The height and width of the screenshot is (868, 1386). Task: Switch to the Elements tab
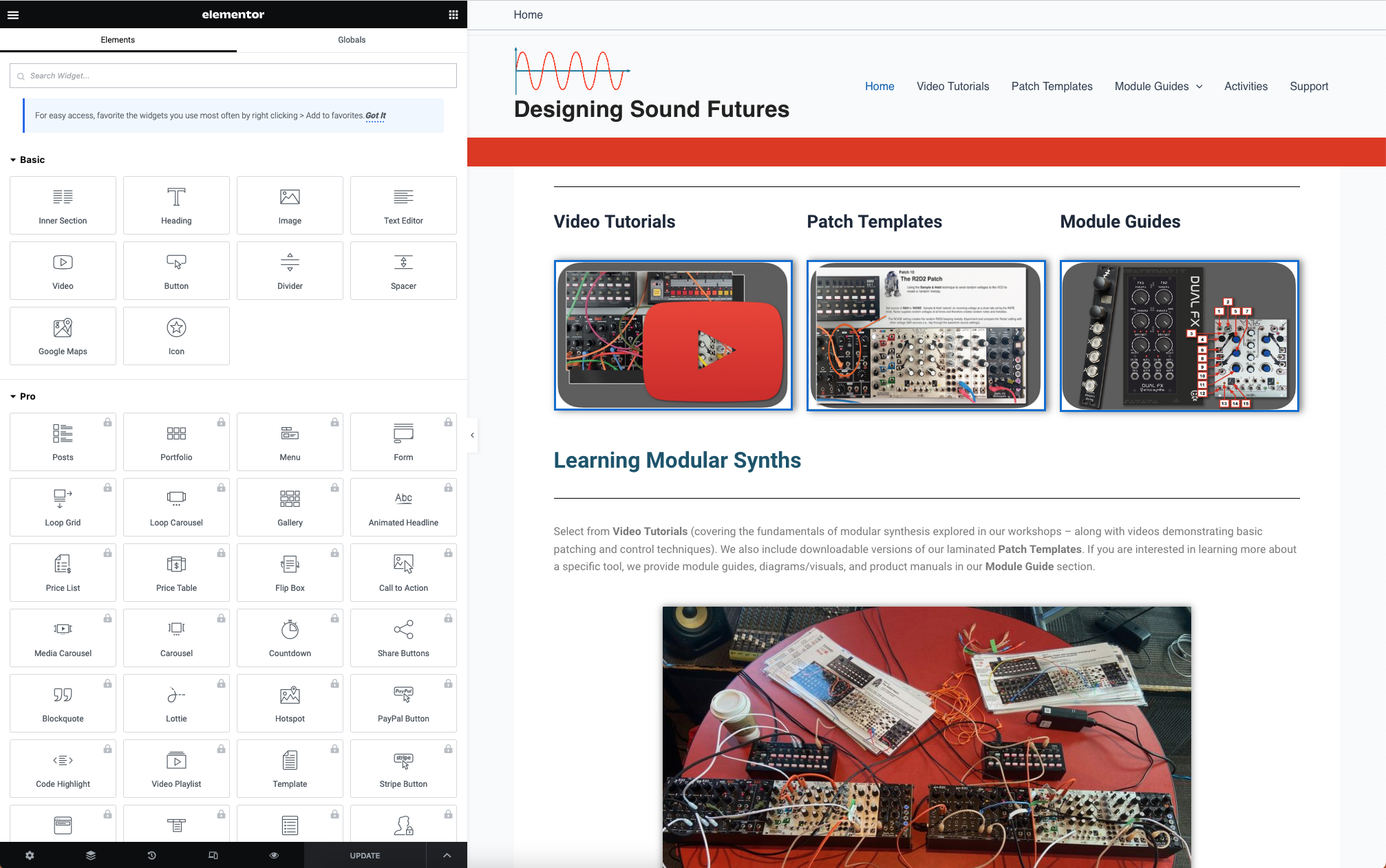pyautogui.click(x=118, y=40)
